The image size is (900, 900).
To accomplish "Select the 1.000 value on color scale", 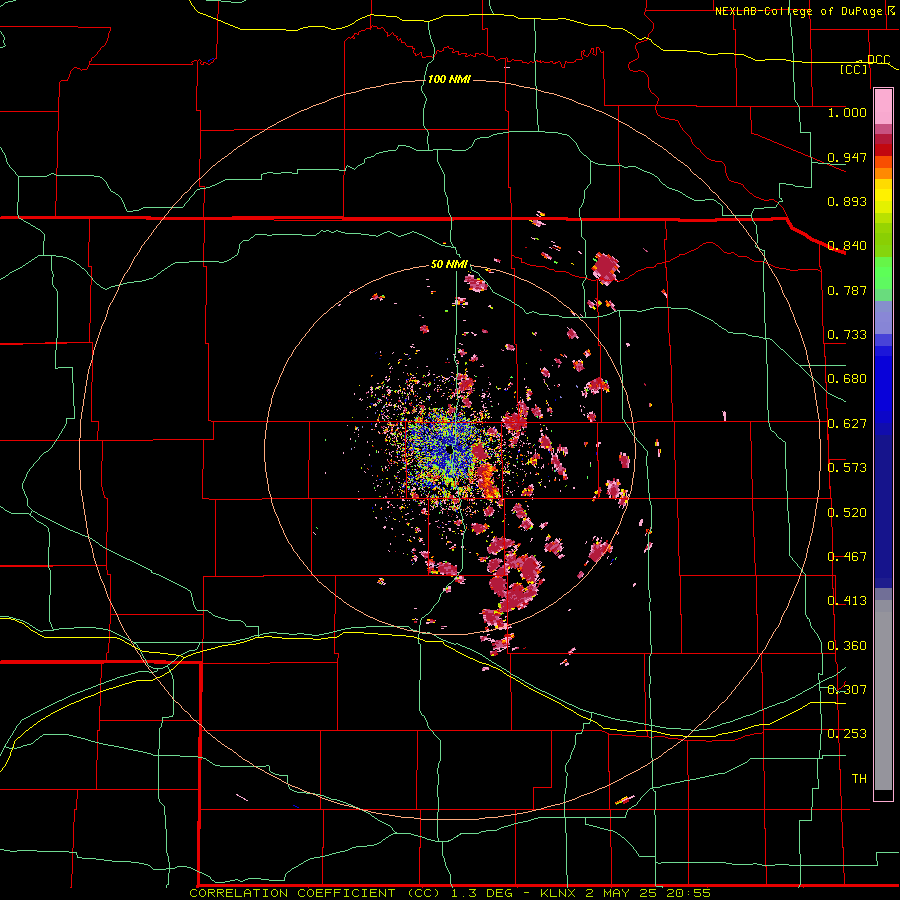I will pos(847,112).
